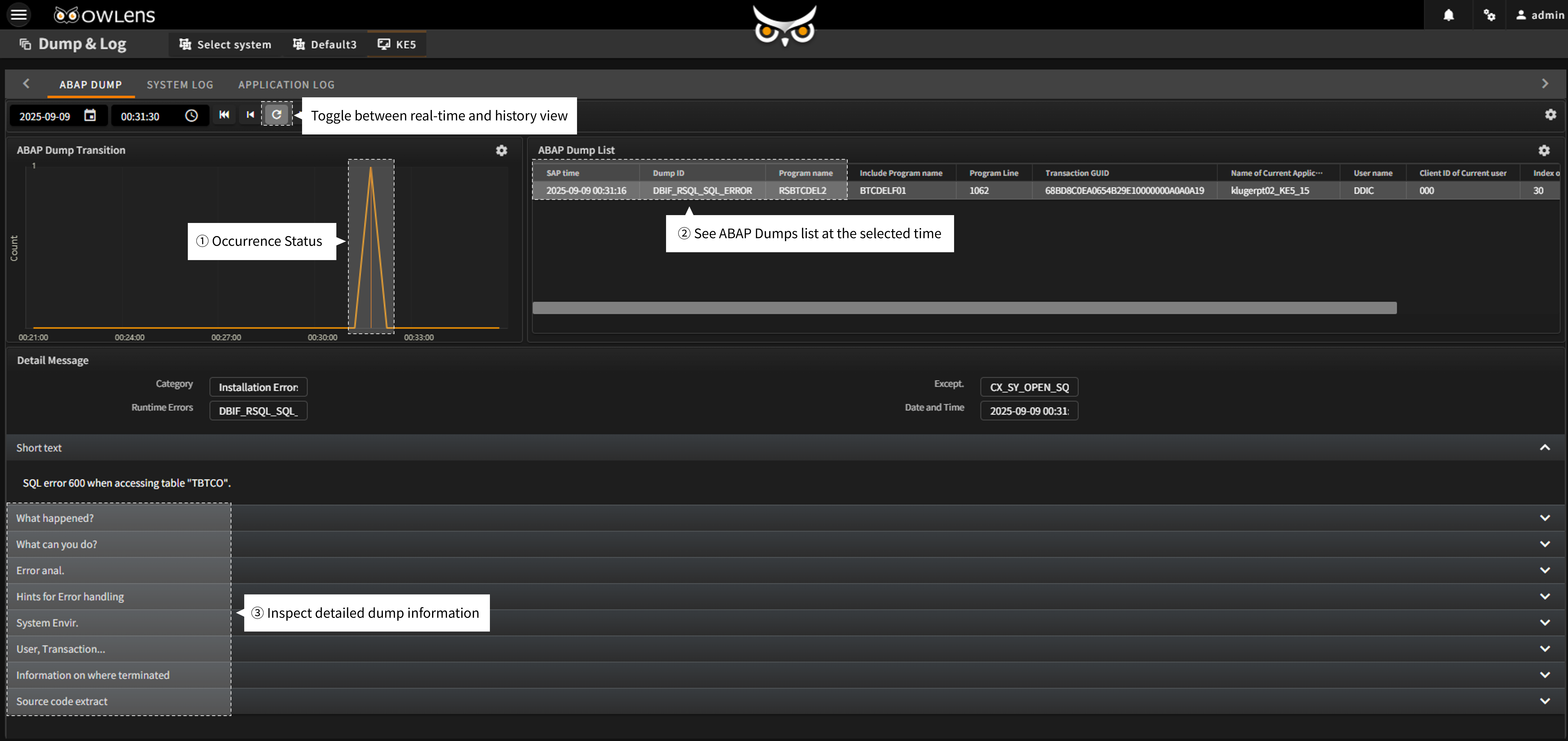The image size is (1568, 741).
Task: Open ABAP Dump Transition gear settings
Action: [x=501, y=150]
